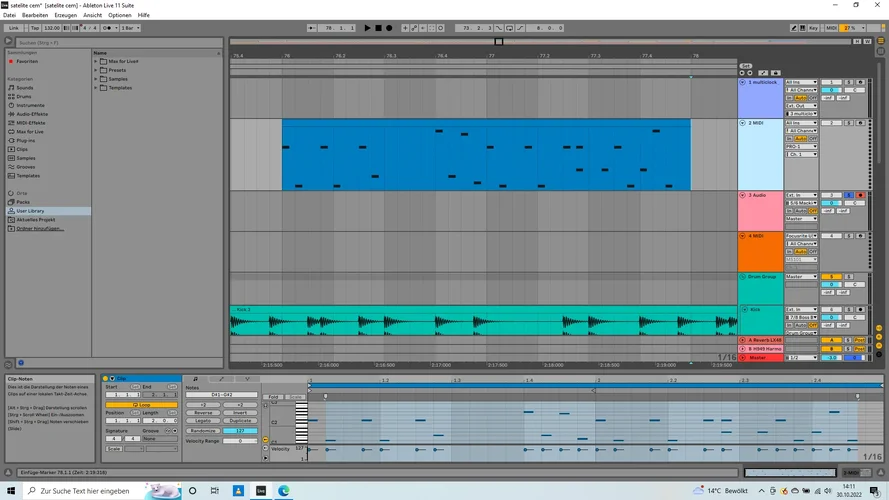Click the Ordner hinzufügen link
Screen dimensions: 889x500
point(40,228)
